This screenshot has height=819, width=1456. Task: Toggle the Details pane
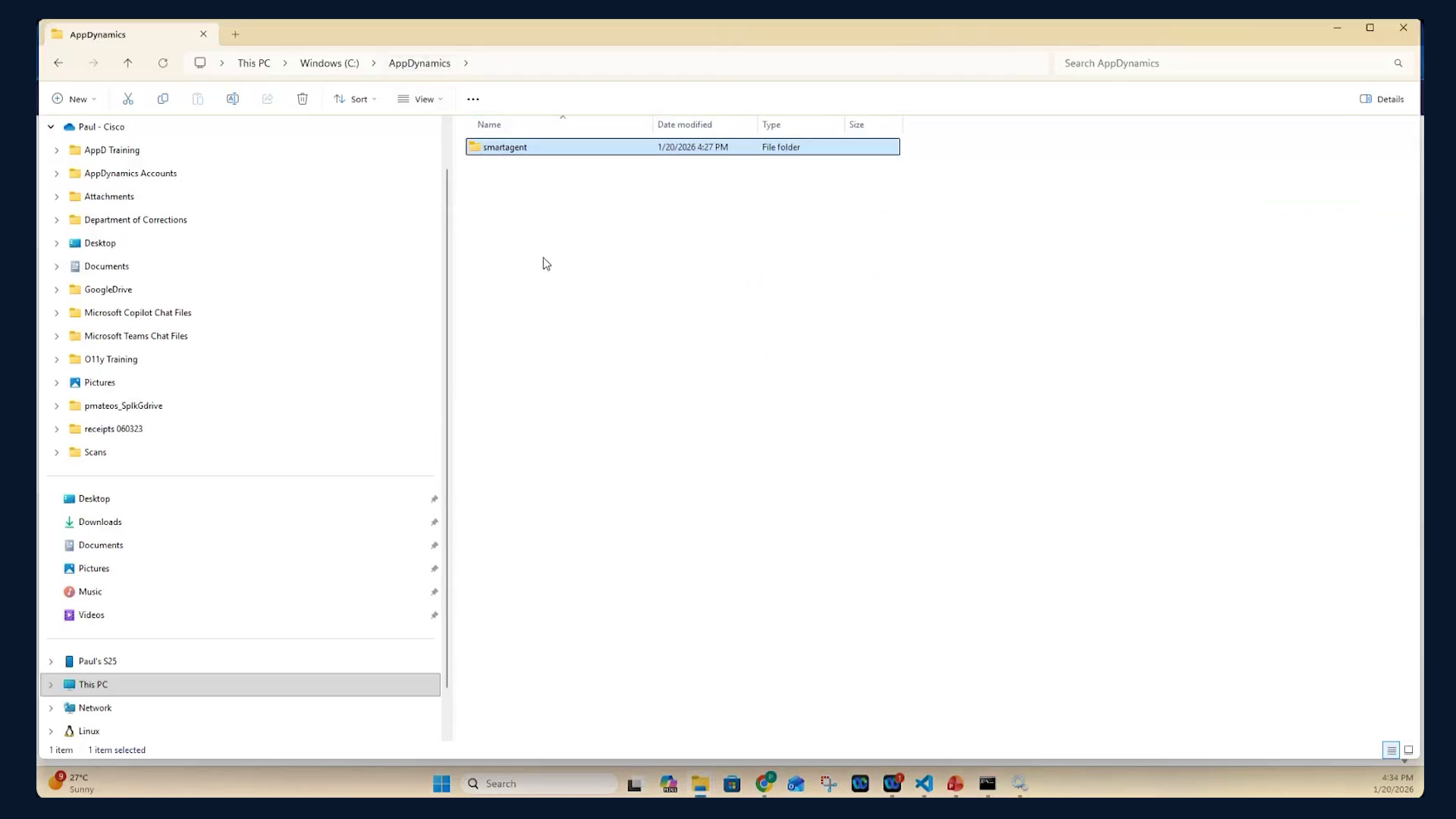coord(1382,99)
